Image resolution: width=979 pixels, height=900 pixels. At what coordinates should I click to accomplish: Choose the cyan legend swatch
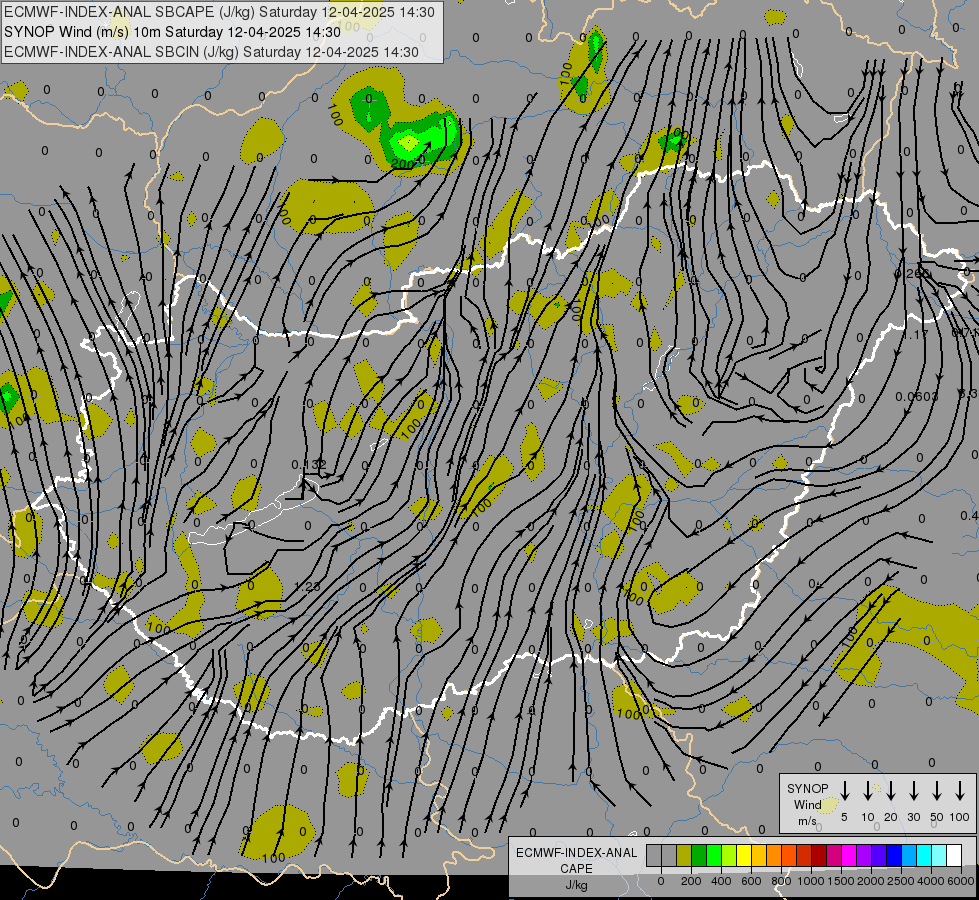(924, 855)
